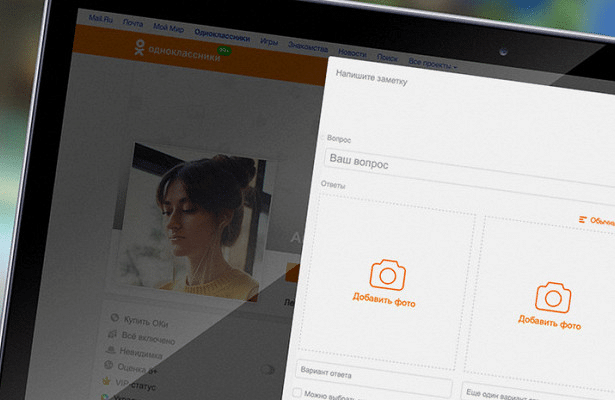Screen dimensions: 615x400
Task: Open the Всё включено link
Action: tap(148, 338)
